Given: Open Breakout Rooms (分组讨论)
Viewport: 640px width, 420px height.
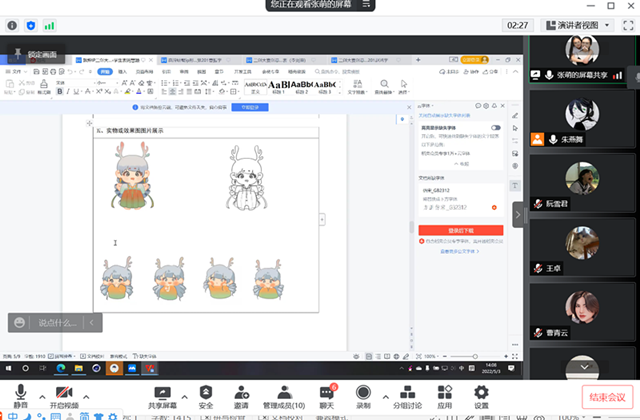Looking at the screenshot, I should click(x=408, y=394).
